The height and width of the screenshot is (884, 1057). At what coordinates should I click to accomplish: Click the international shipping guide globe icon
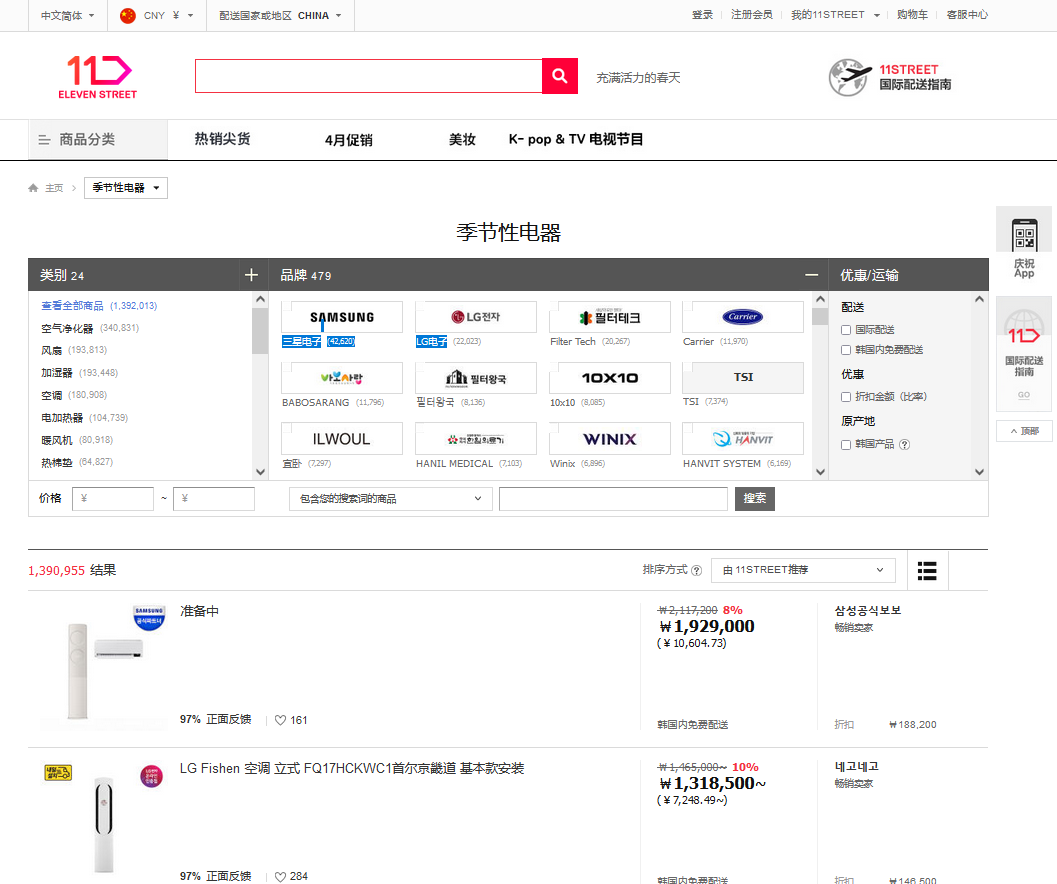[x=849, y=77]
